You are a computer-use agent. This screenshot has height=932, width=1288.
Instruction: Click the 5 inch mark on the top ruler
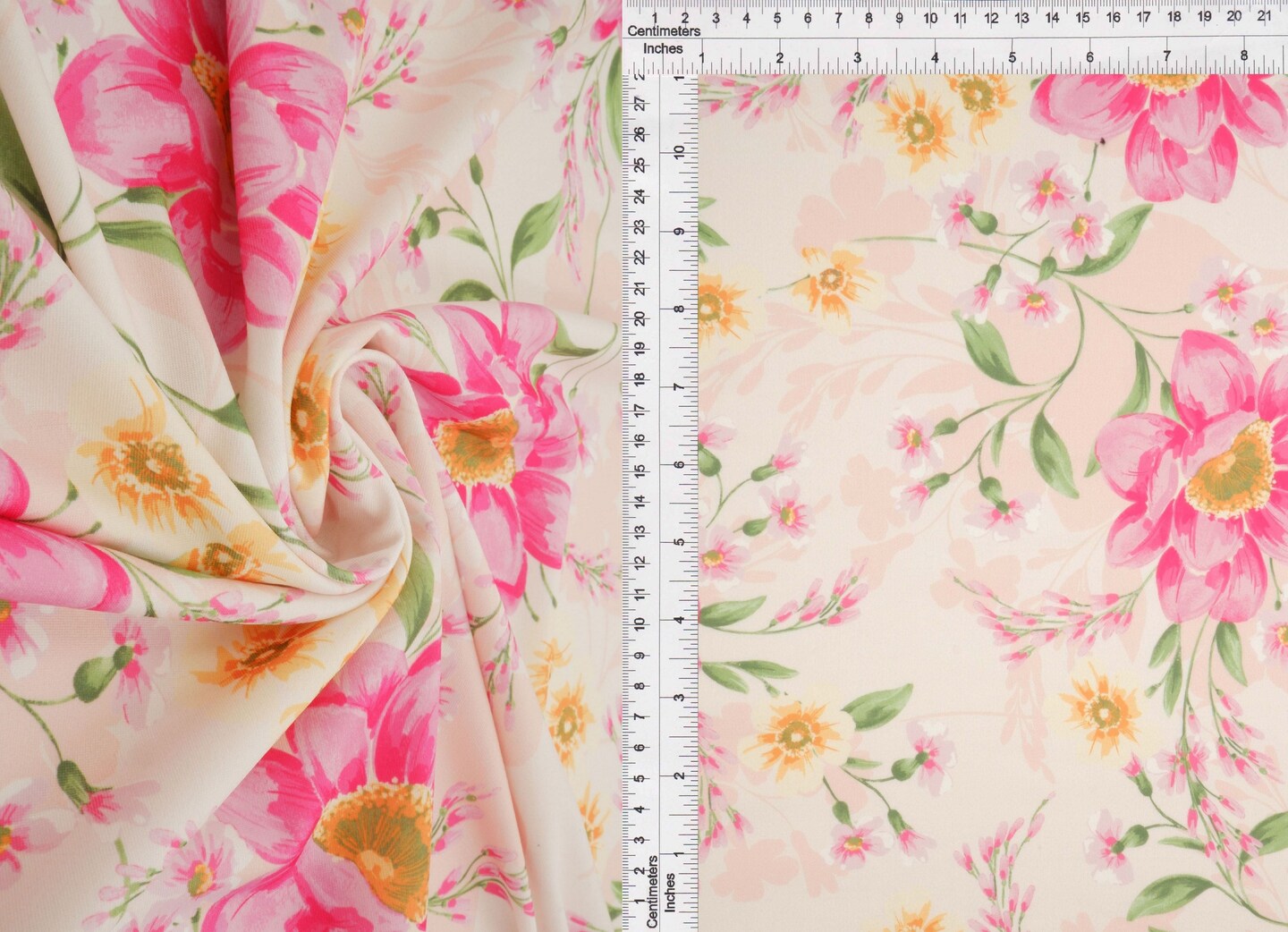[1013, 57]
